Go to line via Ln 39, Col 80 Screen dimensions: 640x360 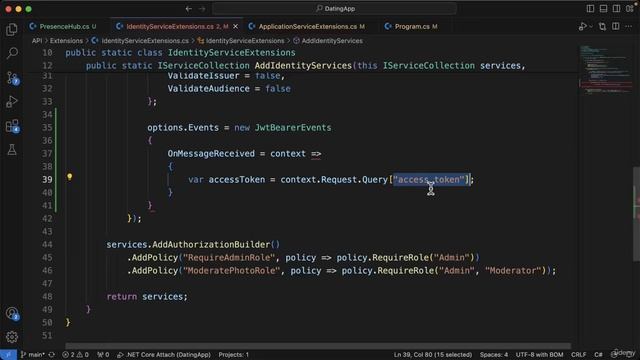click(433, 355)
